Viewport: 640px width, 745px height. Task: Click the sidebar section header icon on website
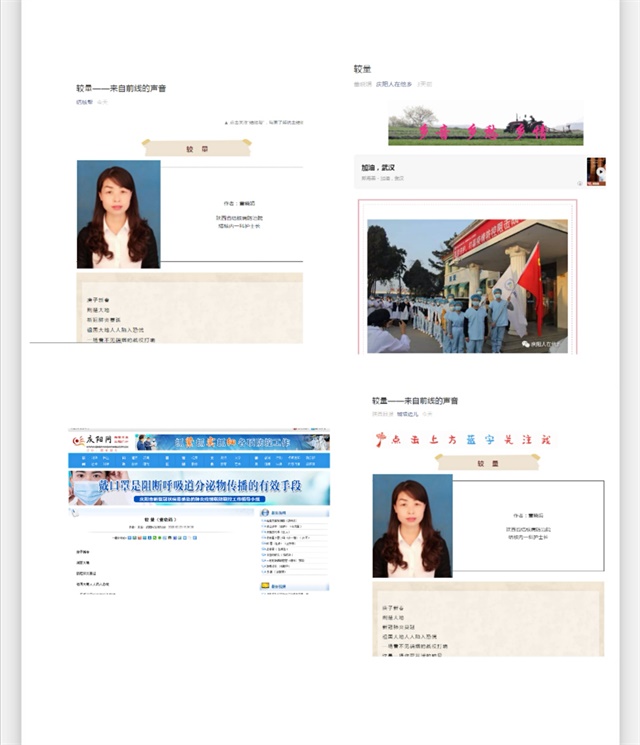coord(264,513)
